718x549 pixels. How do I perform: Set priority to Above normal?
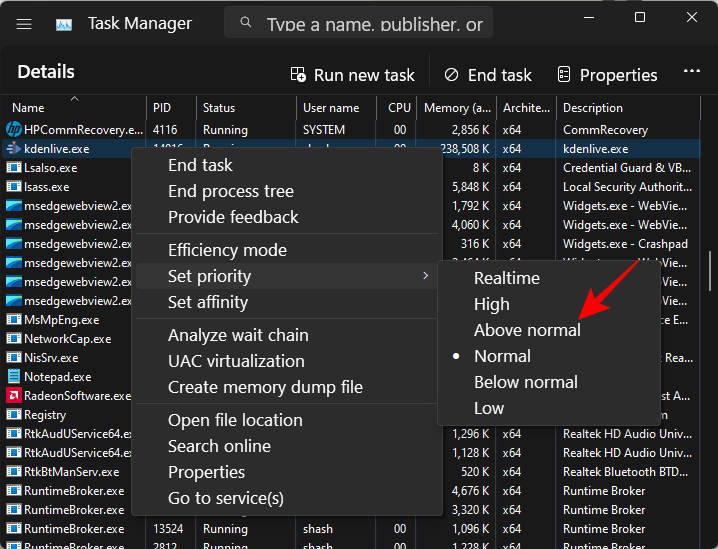527,330
